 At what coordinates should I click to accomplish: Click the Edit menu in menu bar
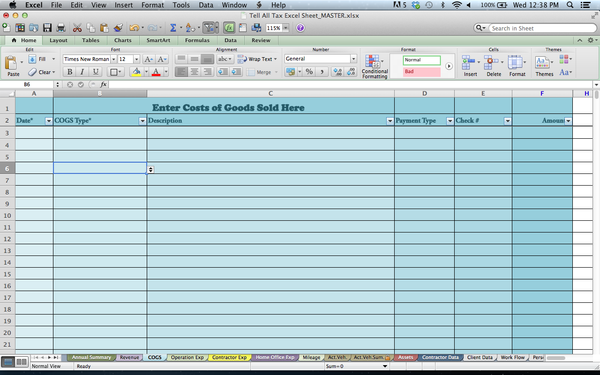(77, 5)
